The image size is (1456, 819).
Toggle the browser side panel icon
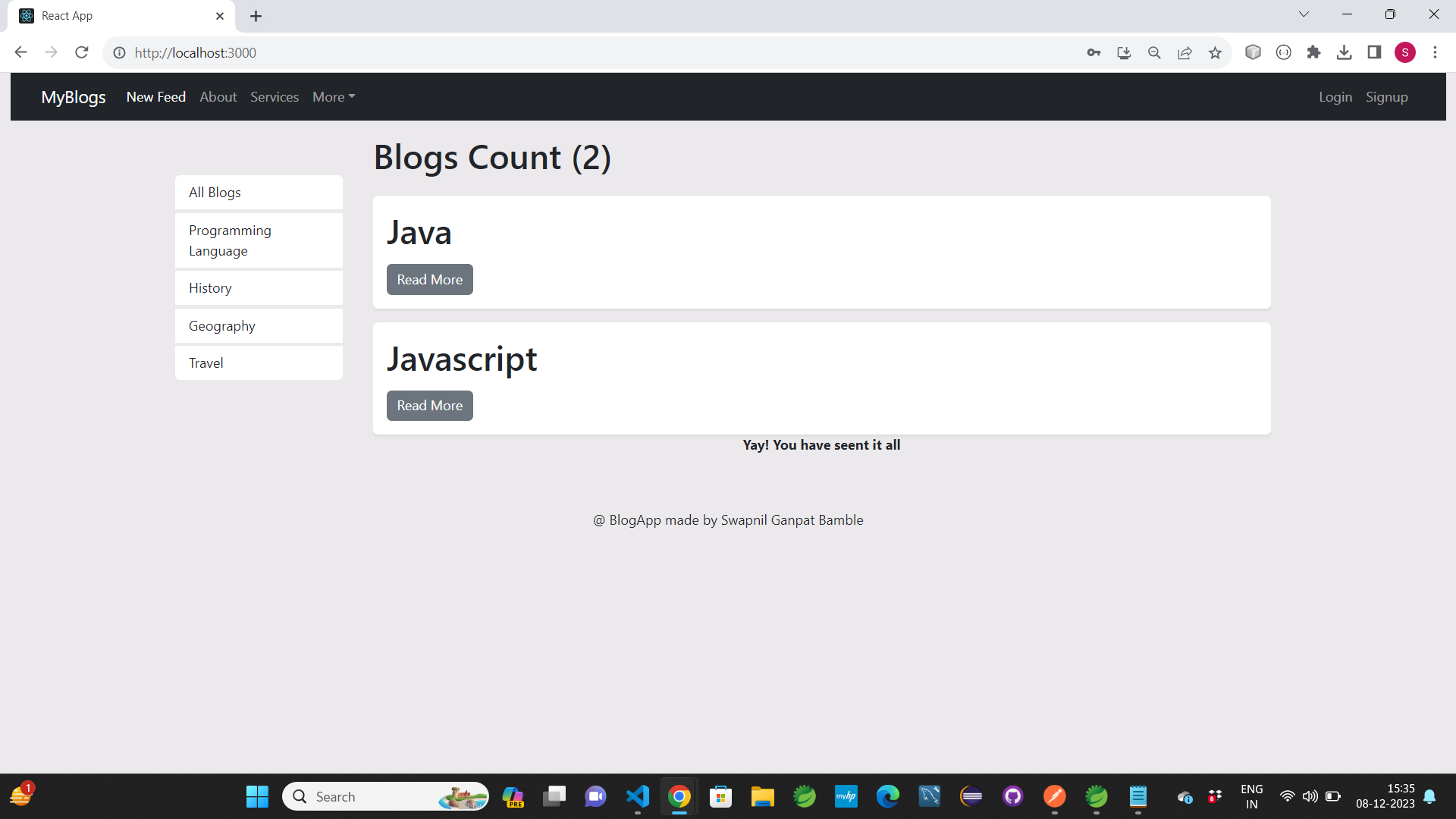[x=1374, y=52]
